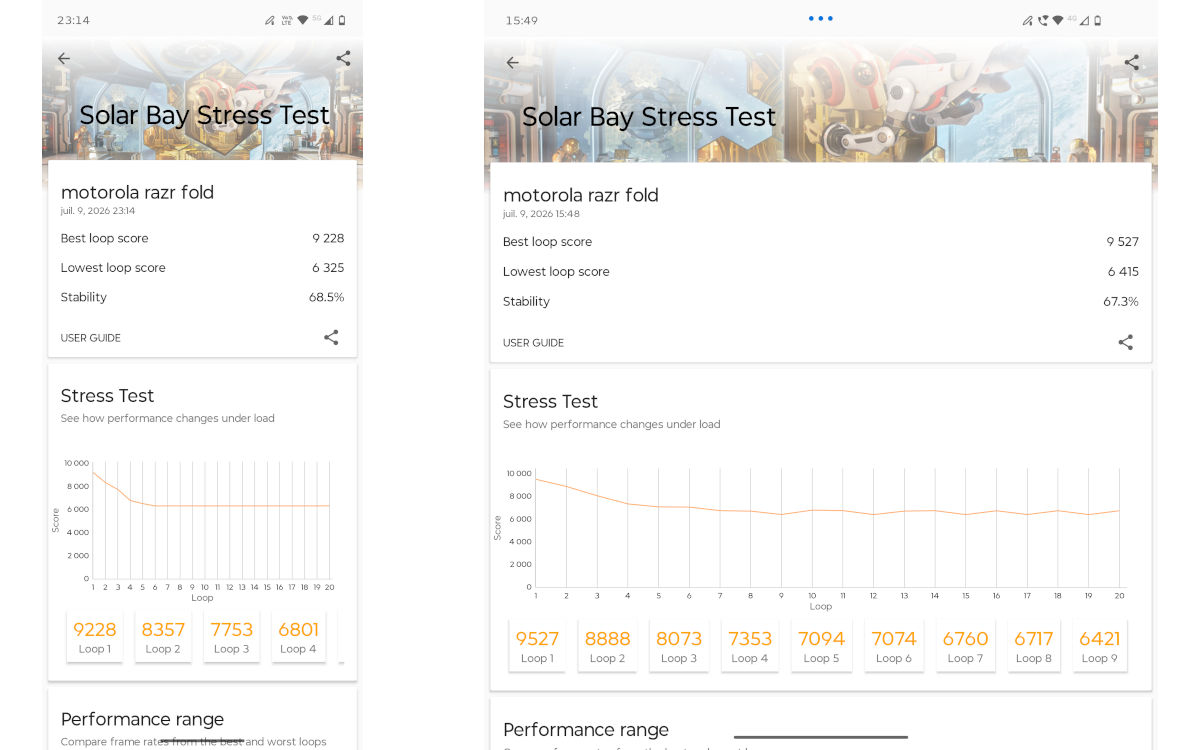Select the Loop 3 card showing 8073
The width and height of the screenshot is (1200, 750).
pos(679,645)
